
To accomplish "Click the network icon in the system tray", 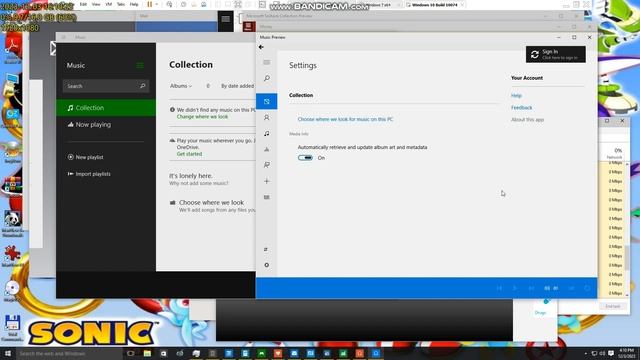I will click(594, 353).
